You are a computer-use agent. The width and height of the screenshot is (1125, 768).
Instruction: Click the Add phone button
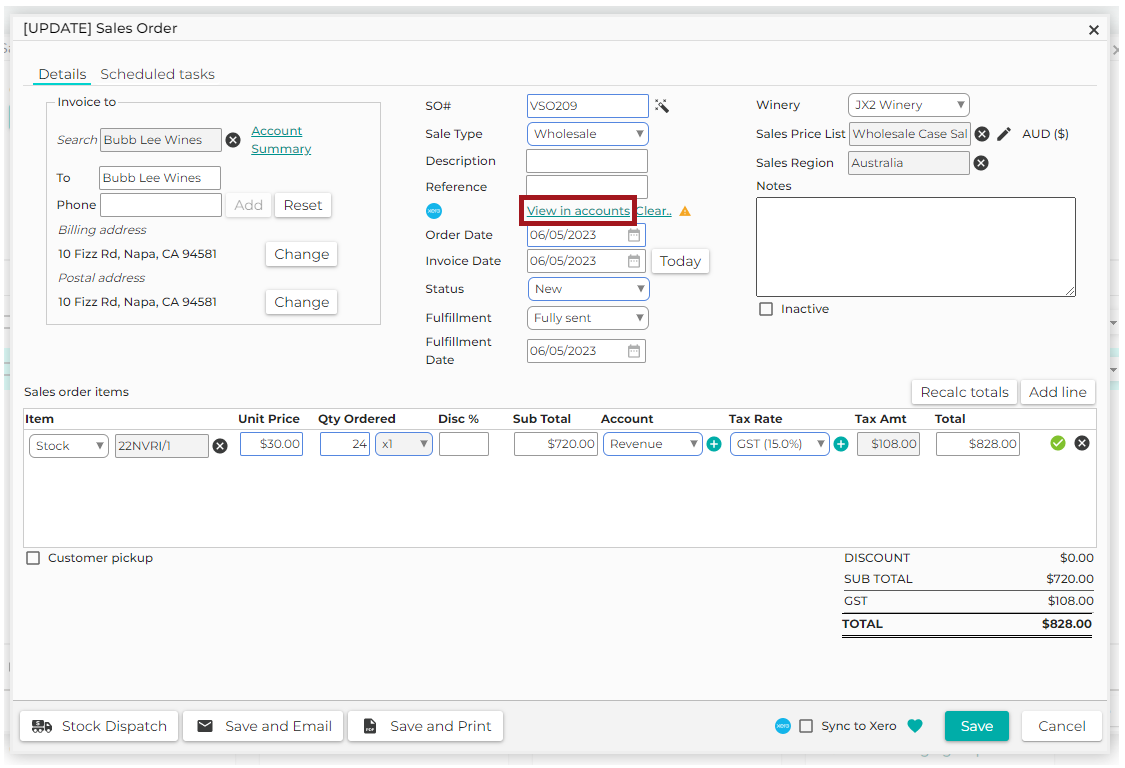[x=248, y=205]
